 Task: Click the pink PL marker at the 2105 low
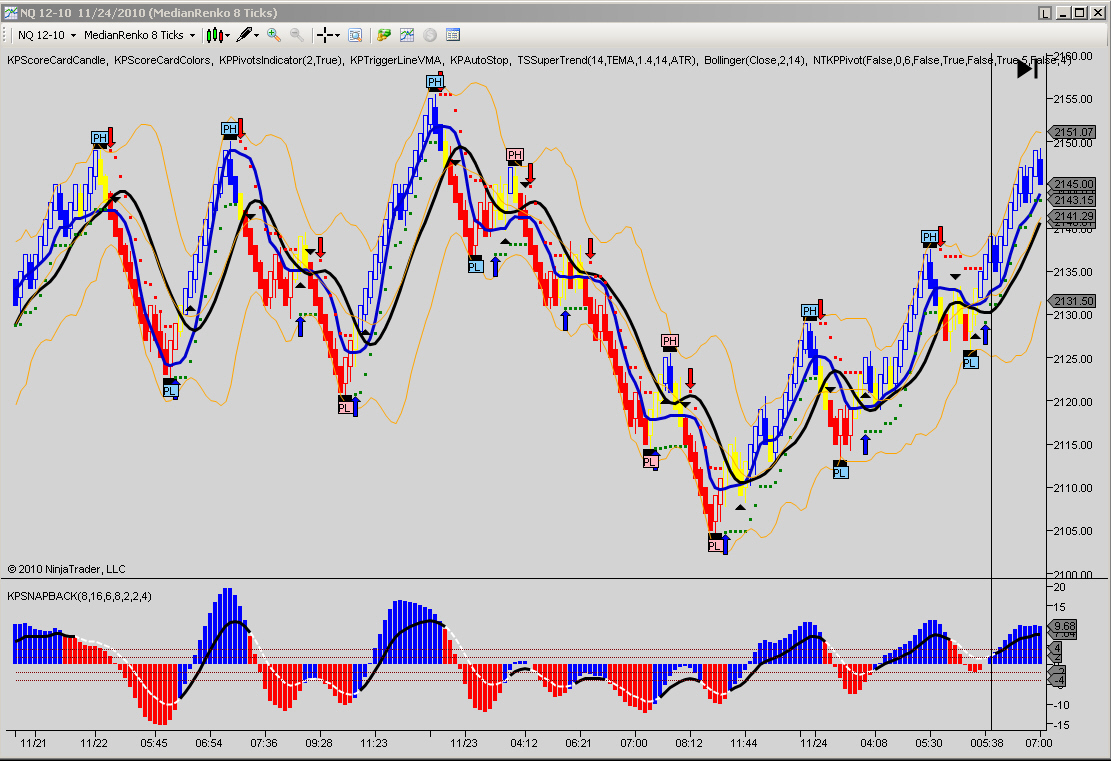tap(715, 546)
